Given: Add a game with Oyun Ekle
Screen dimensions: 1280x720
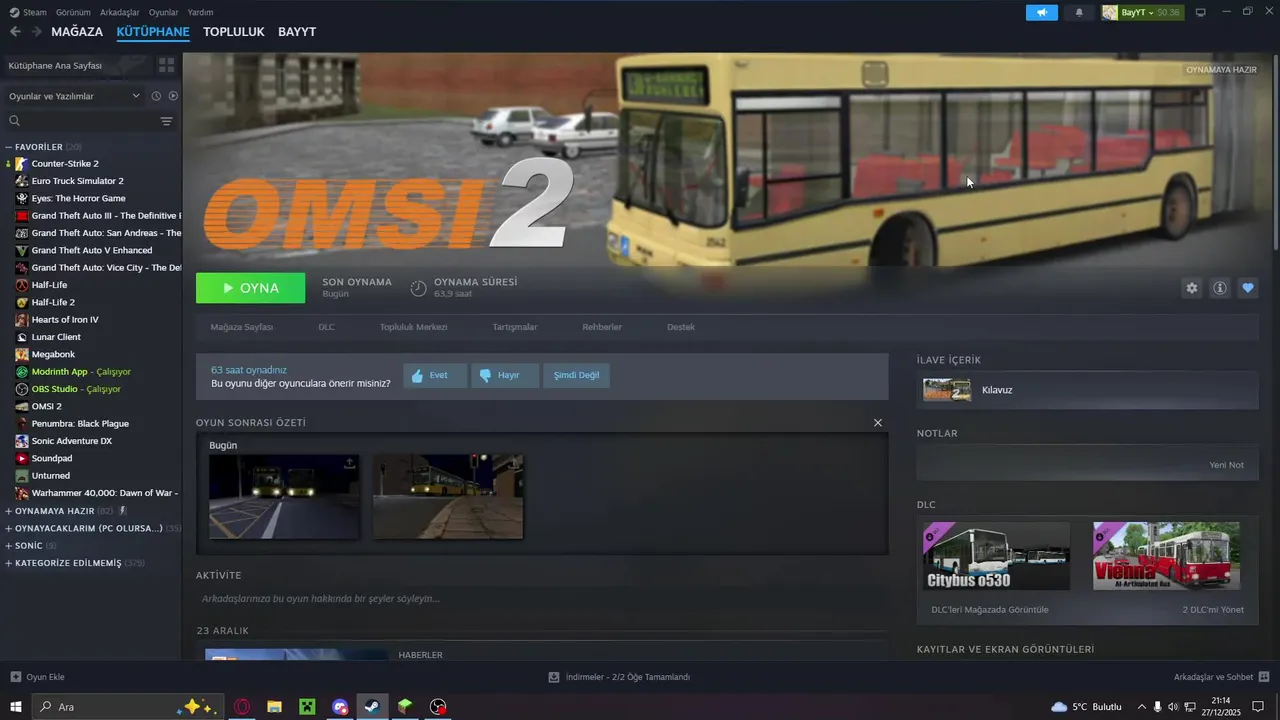Looking at the screenshot, I should tap(38, 677).
